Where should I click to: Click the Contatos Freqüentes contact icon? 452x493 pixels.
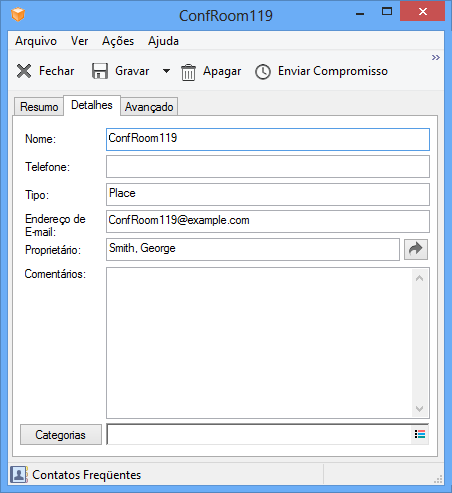click(x=19, y=474)
